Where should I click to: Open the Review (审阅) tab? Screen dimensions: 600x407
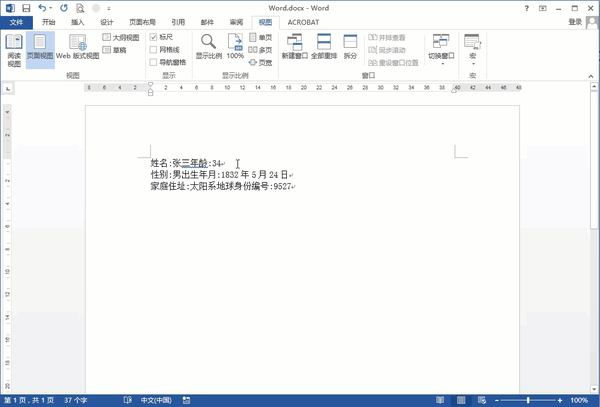pos(236,23)
